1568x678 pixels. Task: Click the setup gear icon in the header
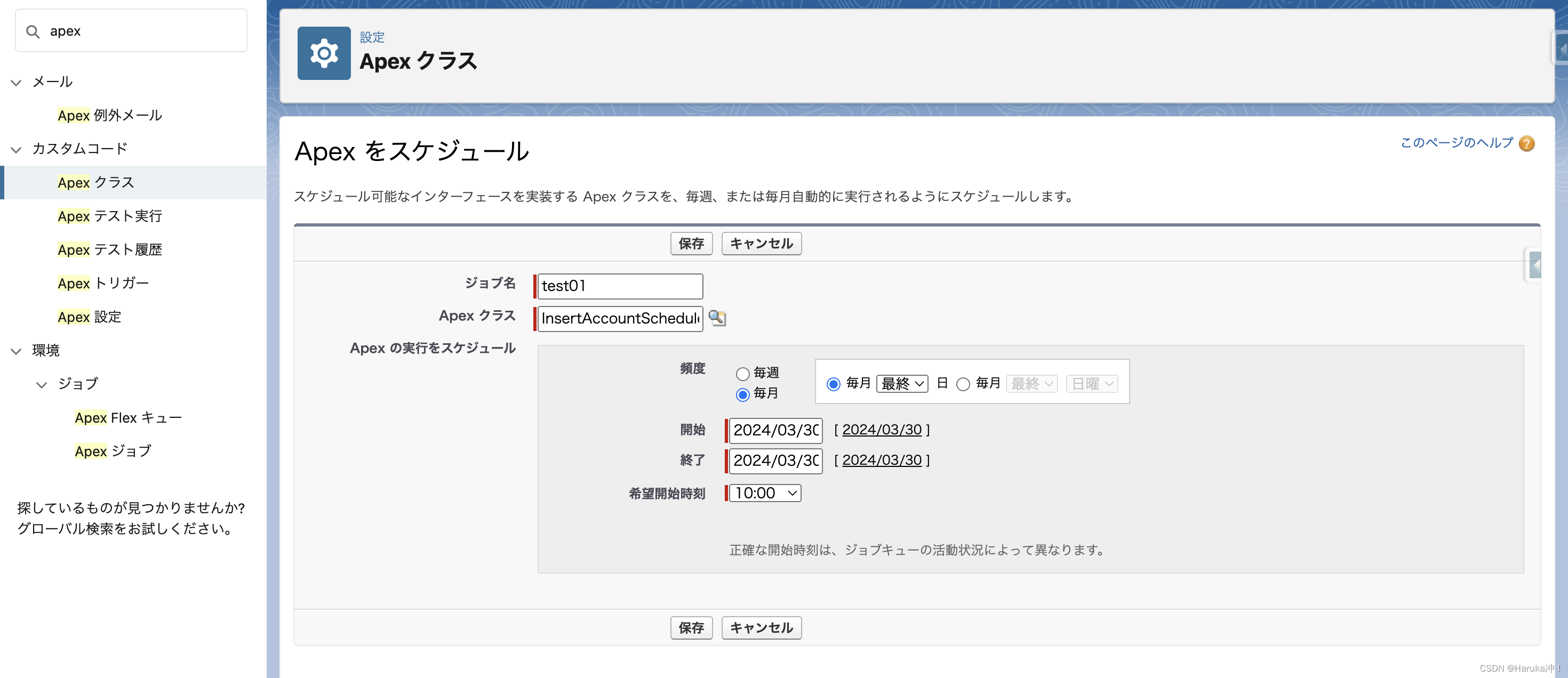click(x=324, y=53)
